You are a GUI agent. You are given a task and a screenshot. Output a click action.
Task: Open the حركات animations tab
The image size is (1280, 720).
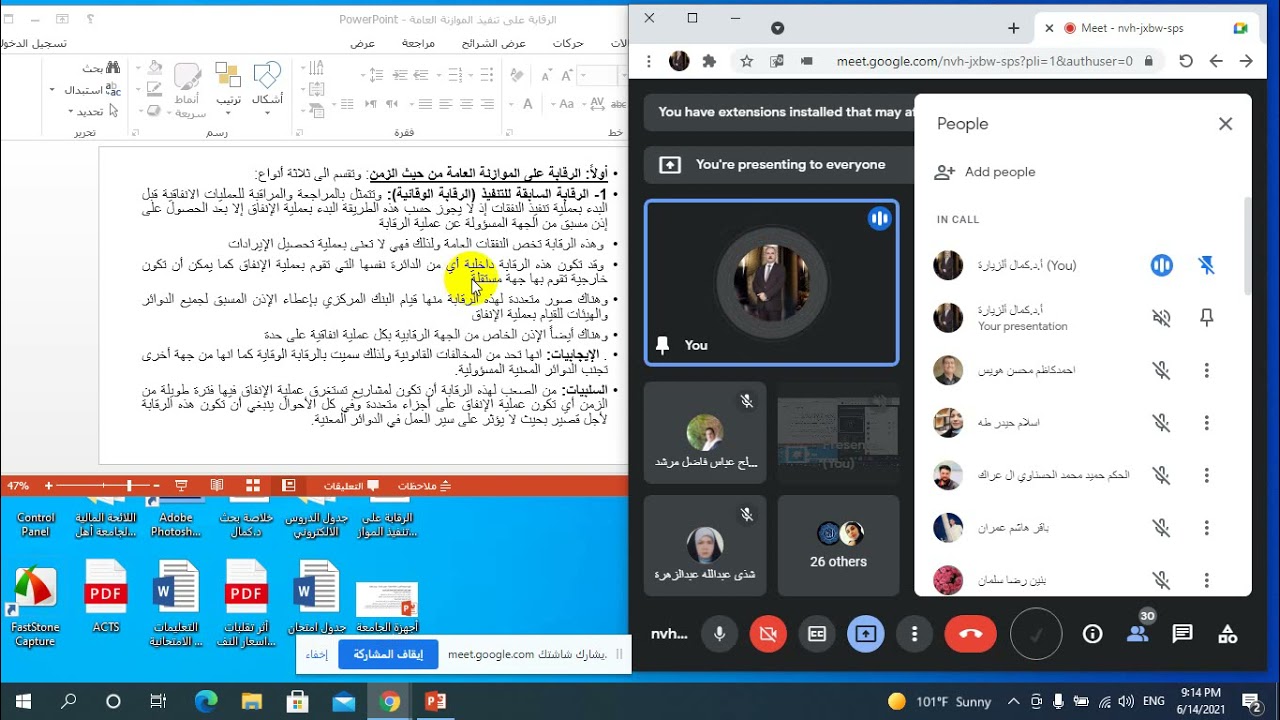(x=568, y=43)
